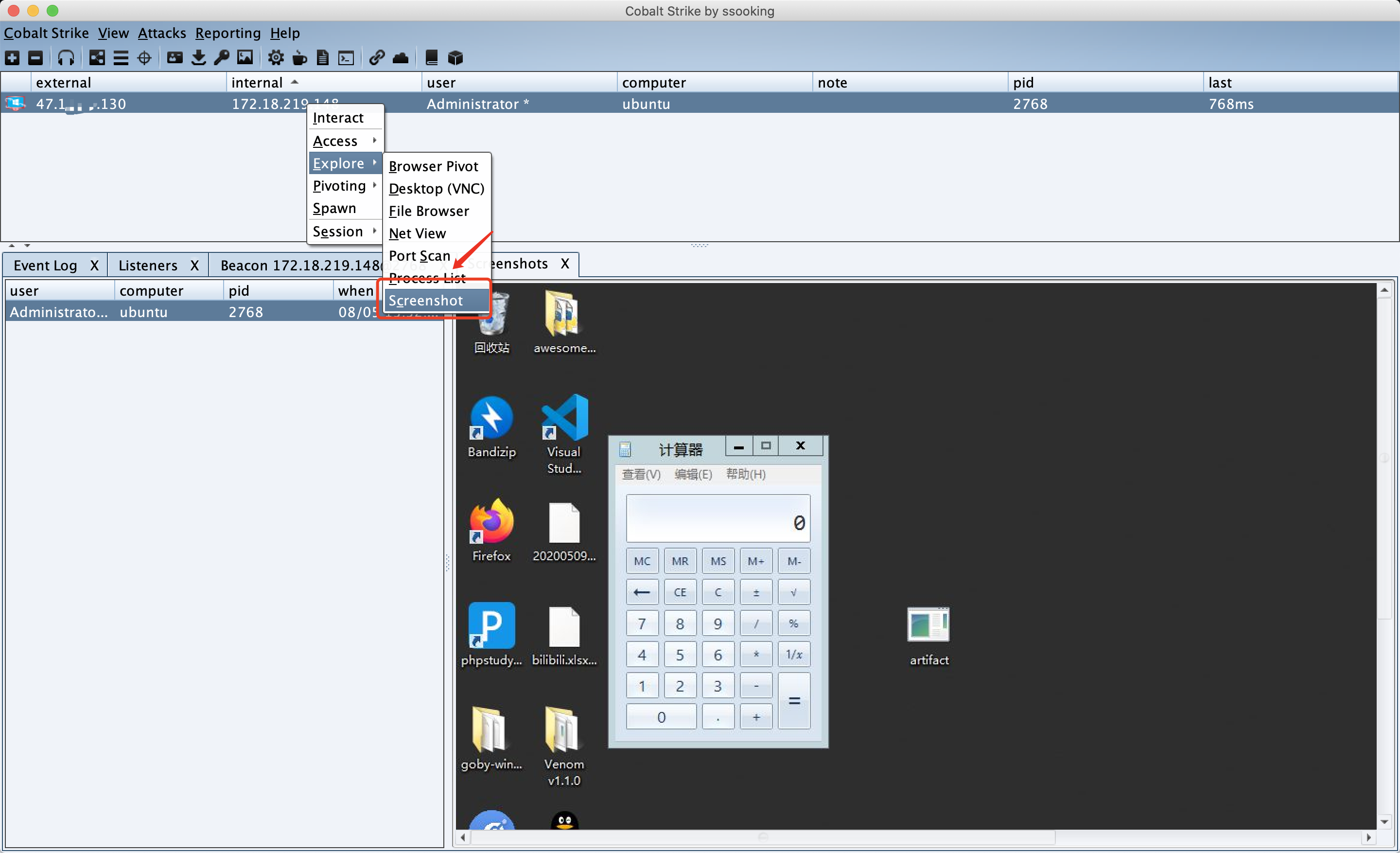Image resolution: width=1400 pixels, height=853 pixels.
Task: Select File Browser in the submenu
Action: (x=429, y=211)
